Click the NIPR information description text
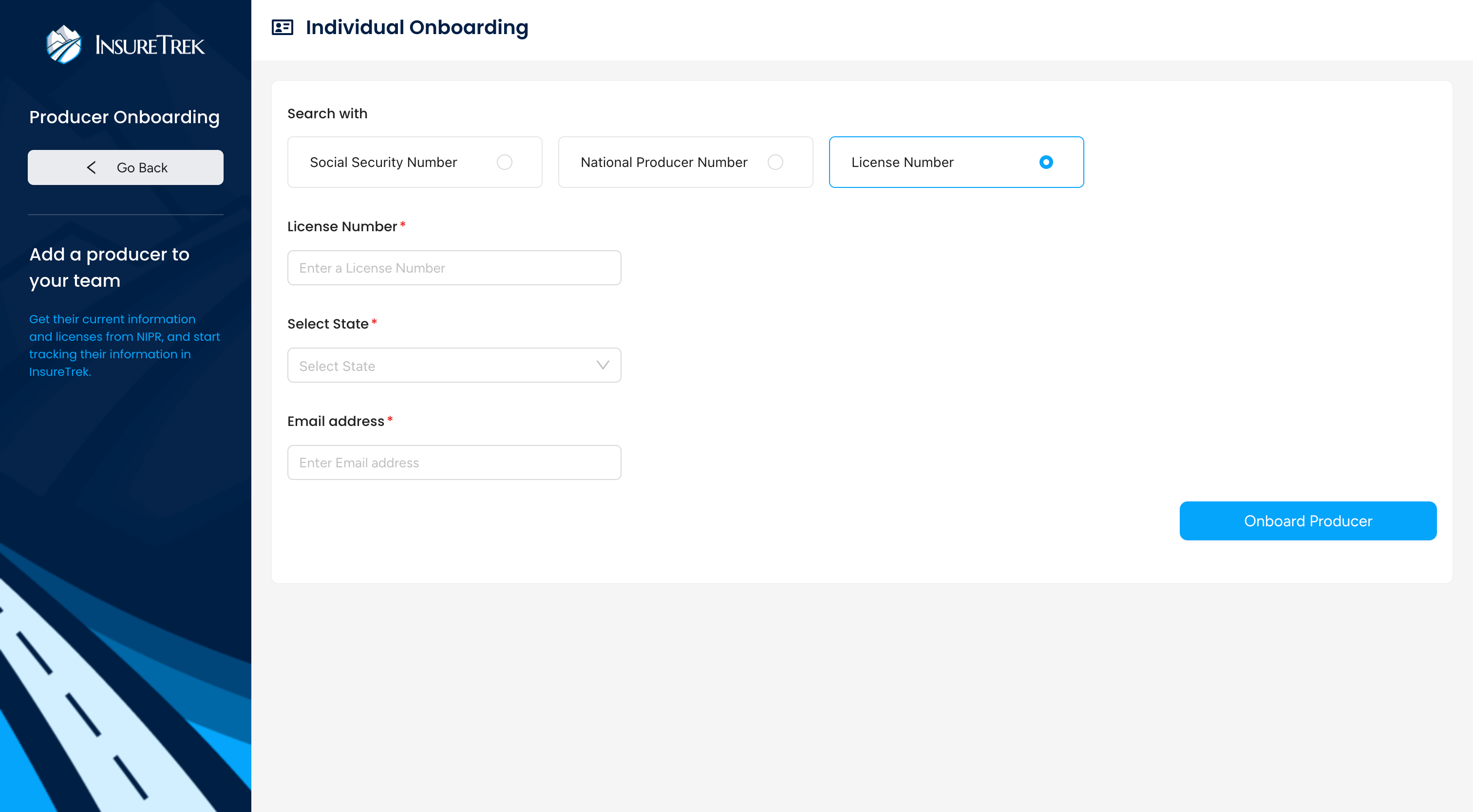The height and width of the screenshot is (812, 1473). click(x=124, y=345)
